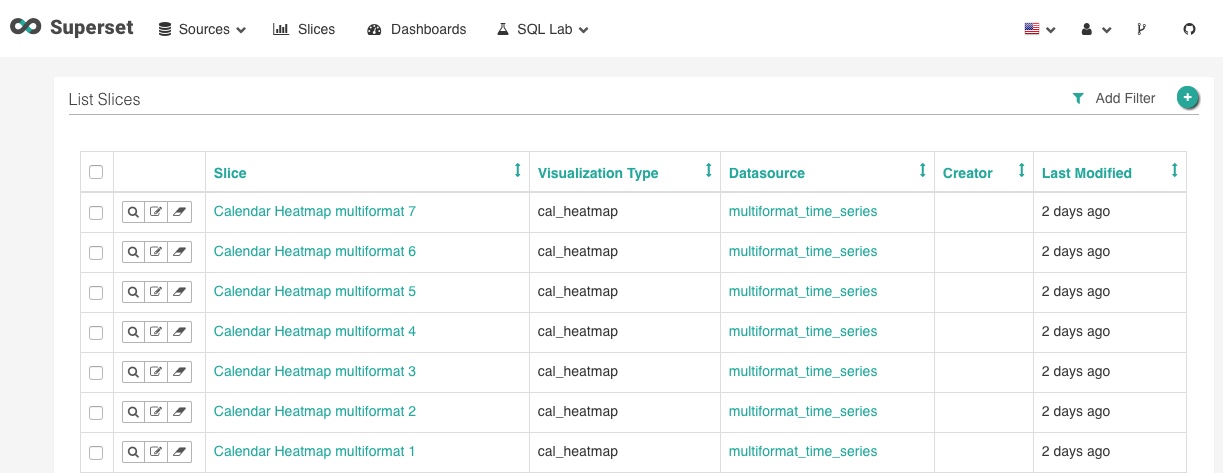1223x473 pixels.
Task: Show record for Calendar Heatmap multiformat 2
Action: (133, 412)
